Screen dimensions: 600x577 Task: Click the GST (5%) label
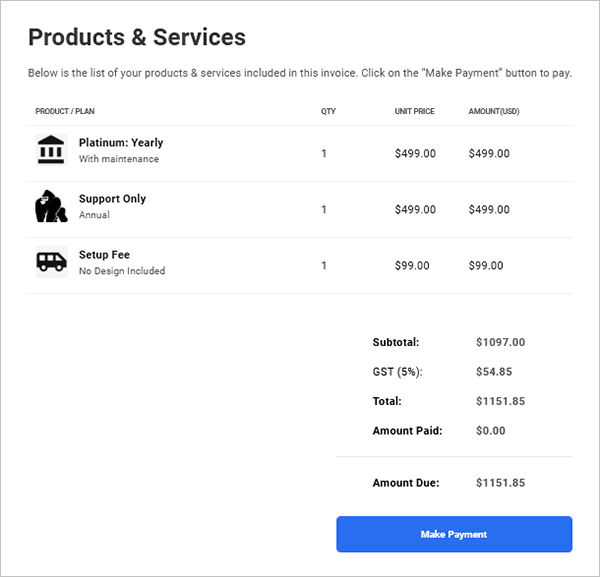coord(398,372)
